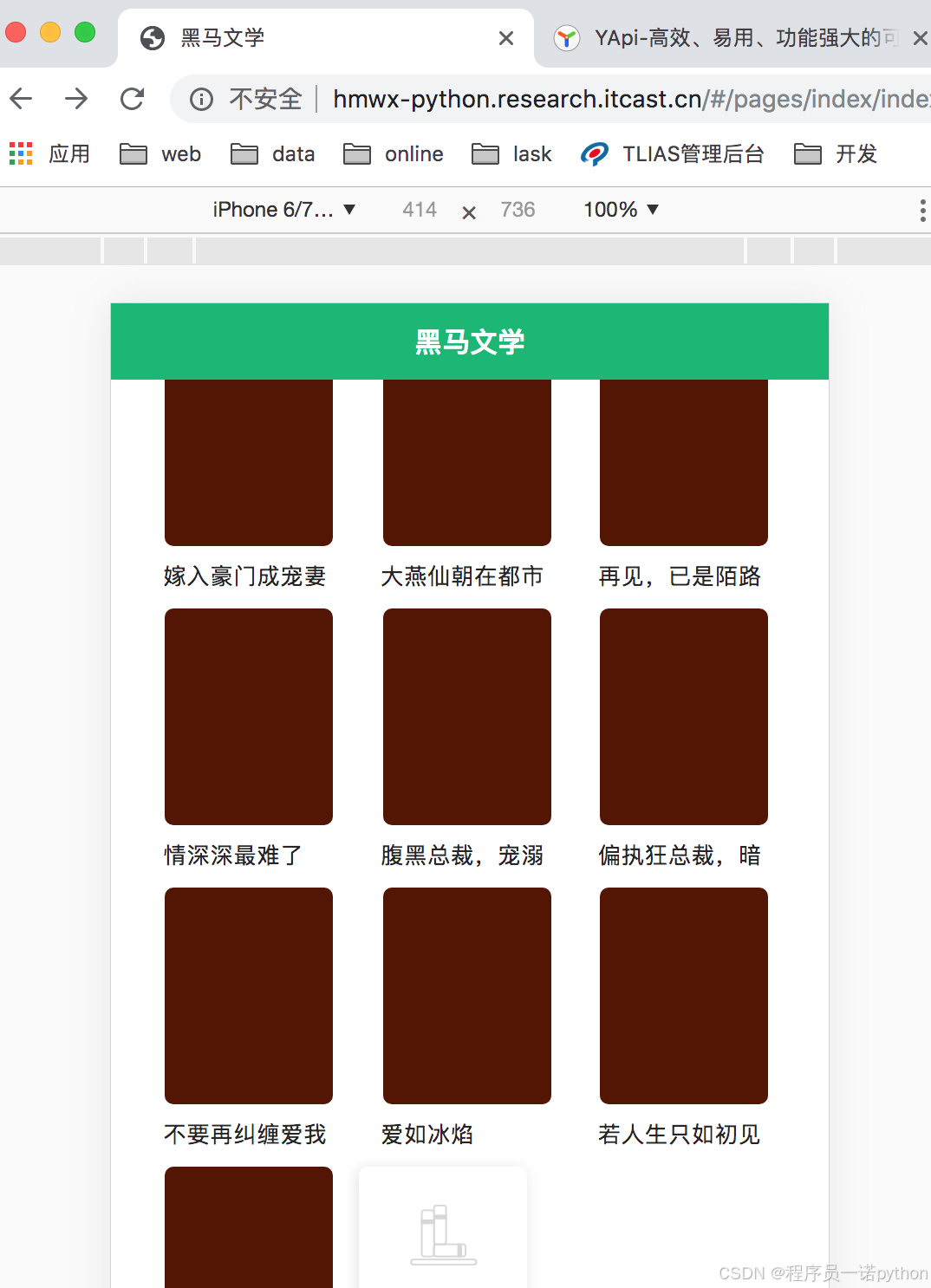This screenshot has height=1288, width=931.
Task: Click the browser back arrow
Action: (21, 99)
